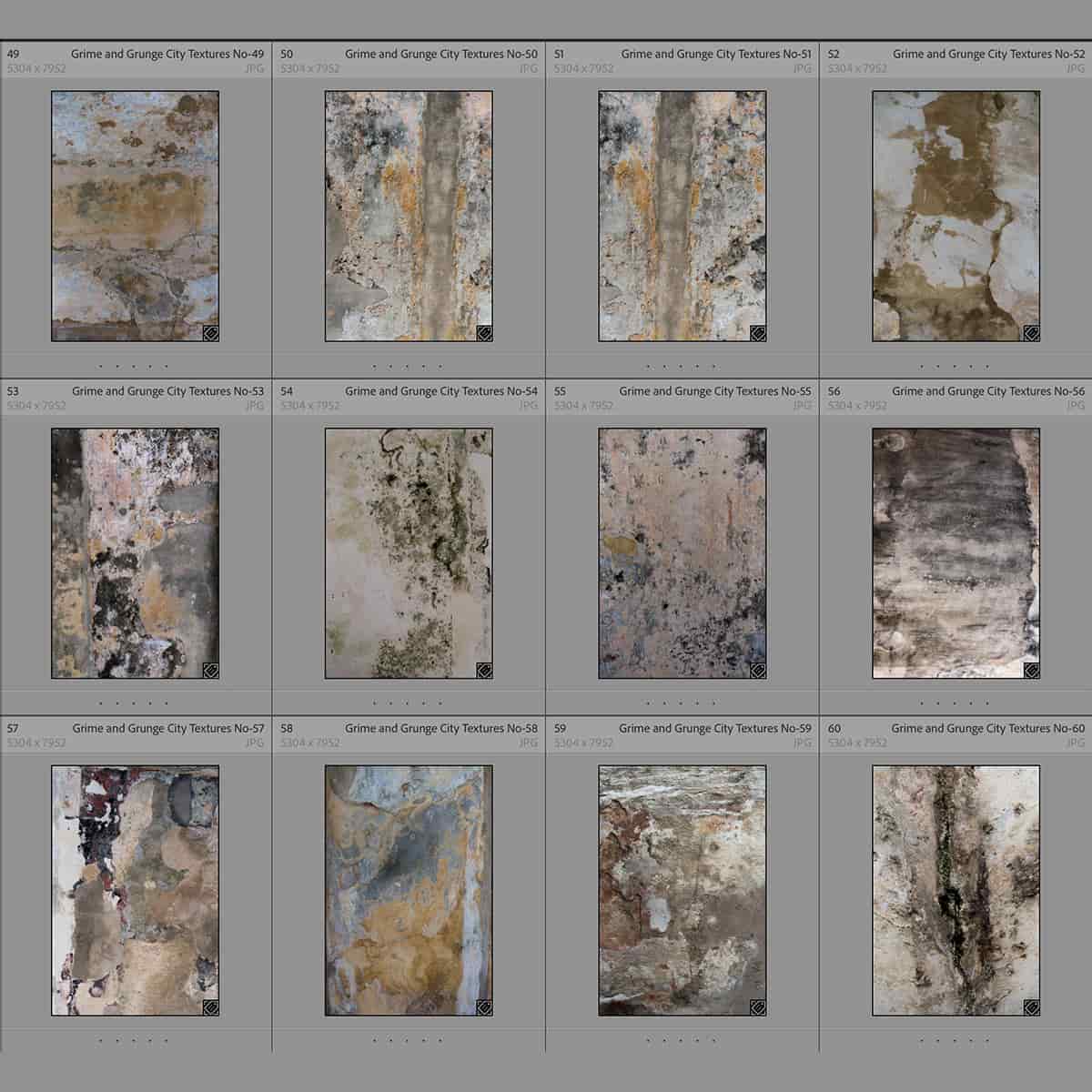
Task: Click the keyword tag badge on photo No-59
Action: (x=758, y=1008)
